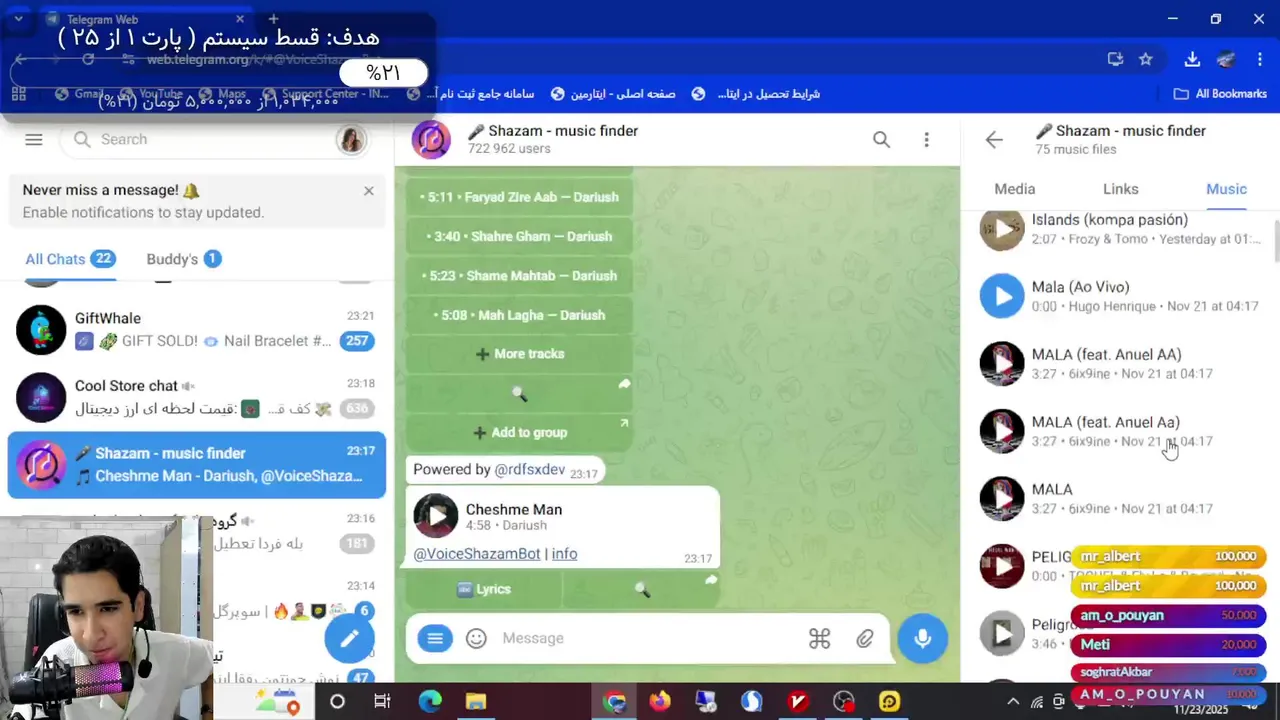
Task: Select the Faryad Zire Aab track button
Action: click(519, 197)
